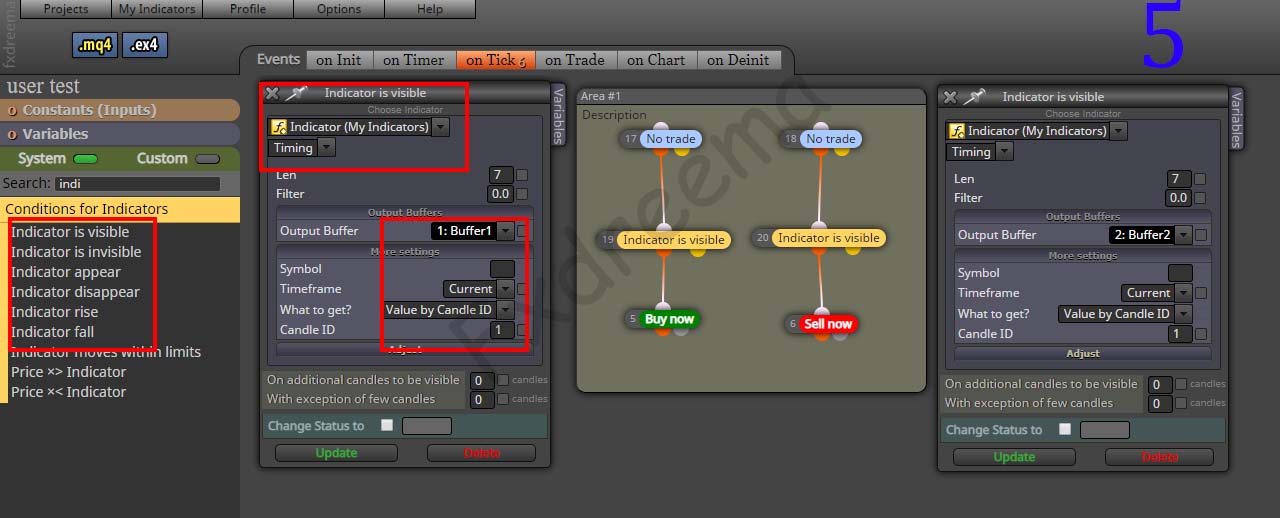
Task: Click orange output dot of block 17 No trade
Action: pyautogui.click(x=662, y=152)
